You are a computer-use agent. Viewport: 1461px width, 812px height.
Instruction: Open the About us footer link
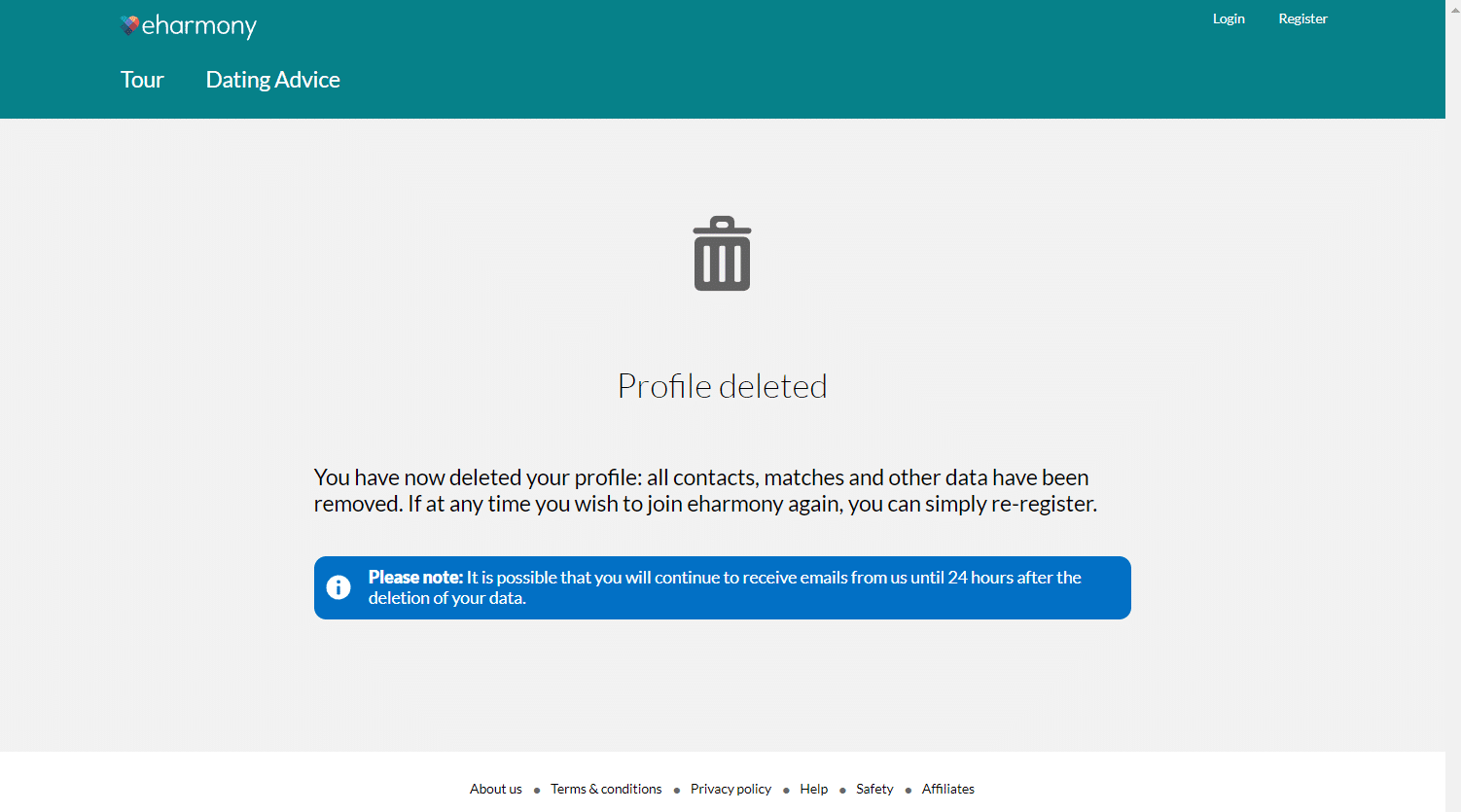pyautogui.click(x=495, y=789)
